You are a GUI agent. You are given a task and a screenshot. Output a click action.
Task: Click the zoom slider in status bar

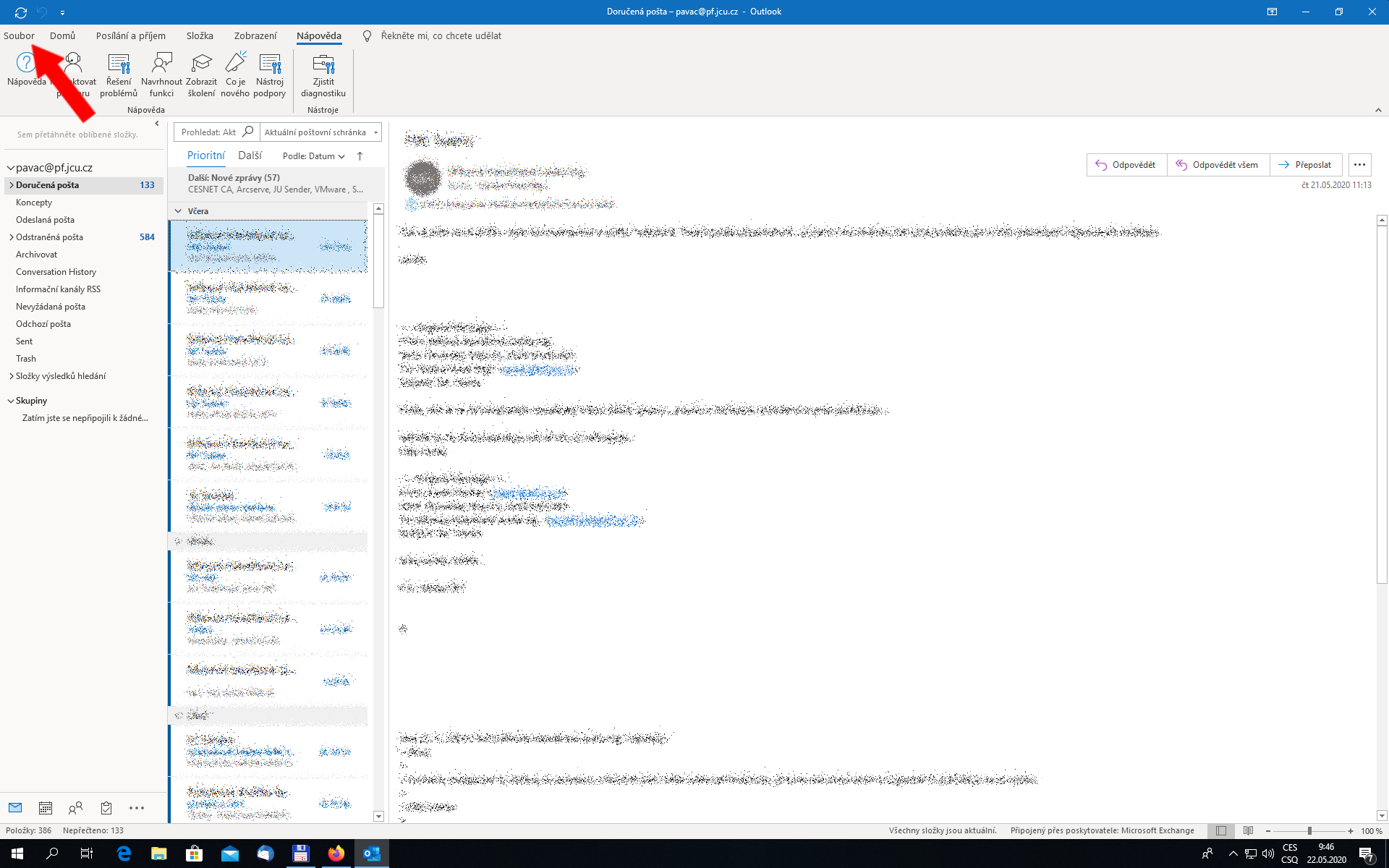point(1309,831)
